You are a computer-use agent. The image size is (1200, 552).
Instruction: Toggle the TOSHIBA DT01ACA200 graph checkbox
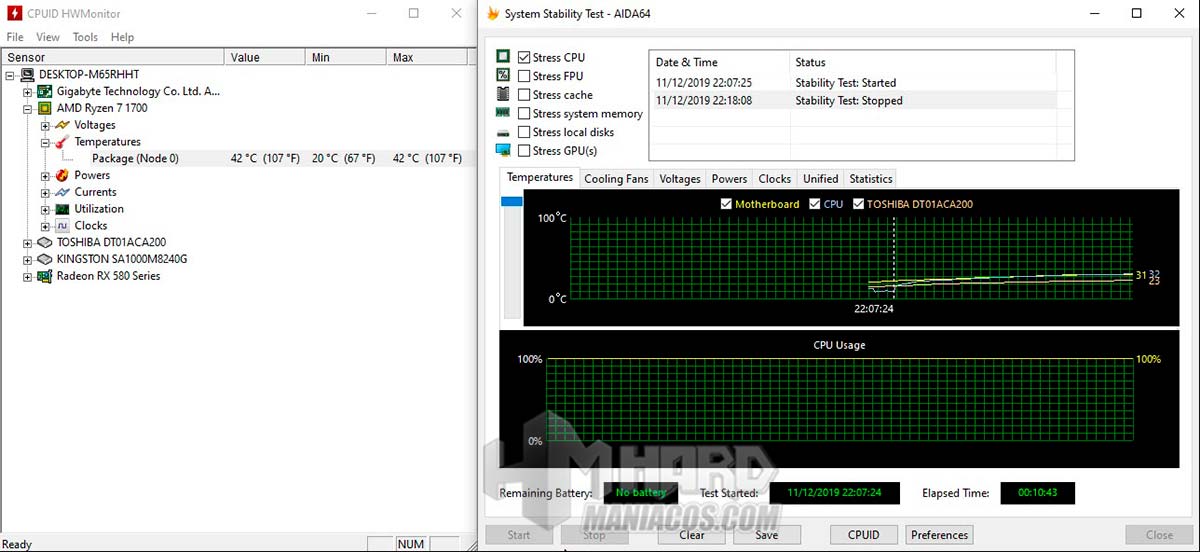click(x=858, y=204)
